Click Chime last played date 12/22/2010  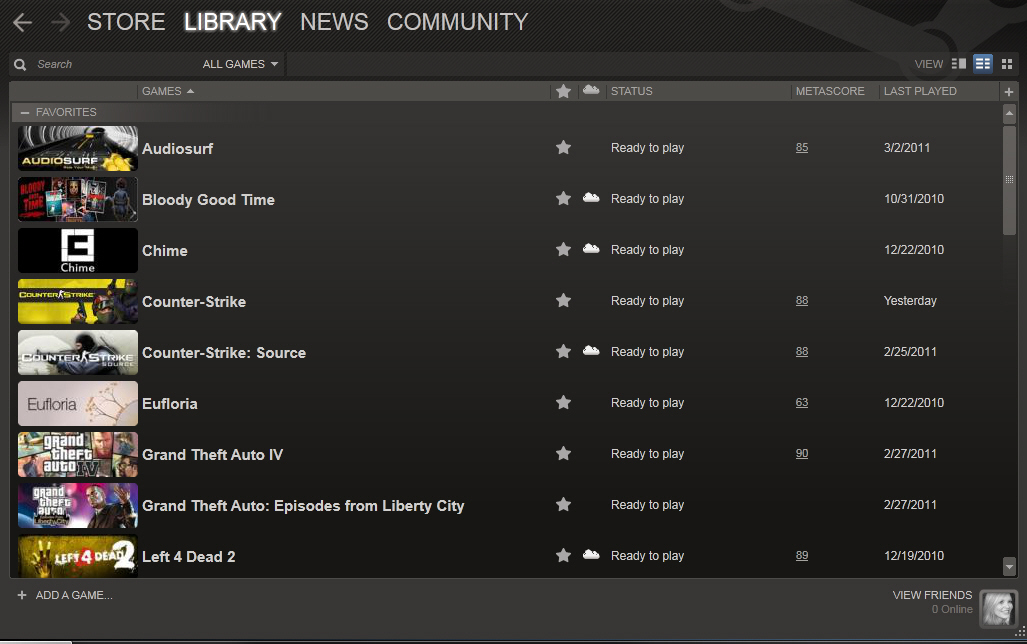pyautogui.click(x=914, y=250)
